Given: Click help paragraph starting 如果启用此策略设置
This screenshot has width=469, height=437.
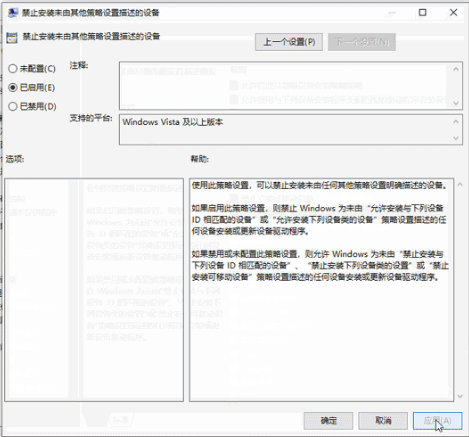Looking at the screenshot, I should pos(319,220).
